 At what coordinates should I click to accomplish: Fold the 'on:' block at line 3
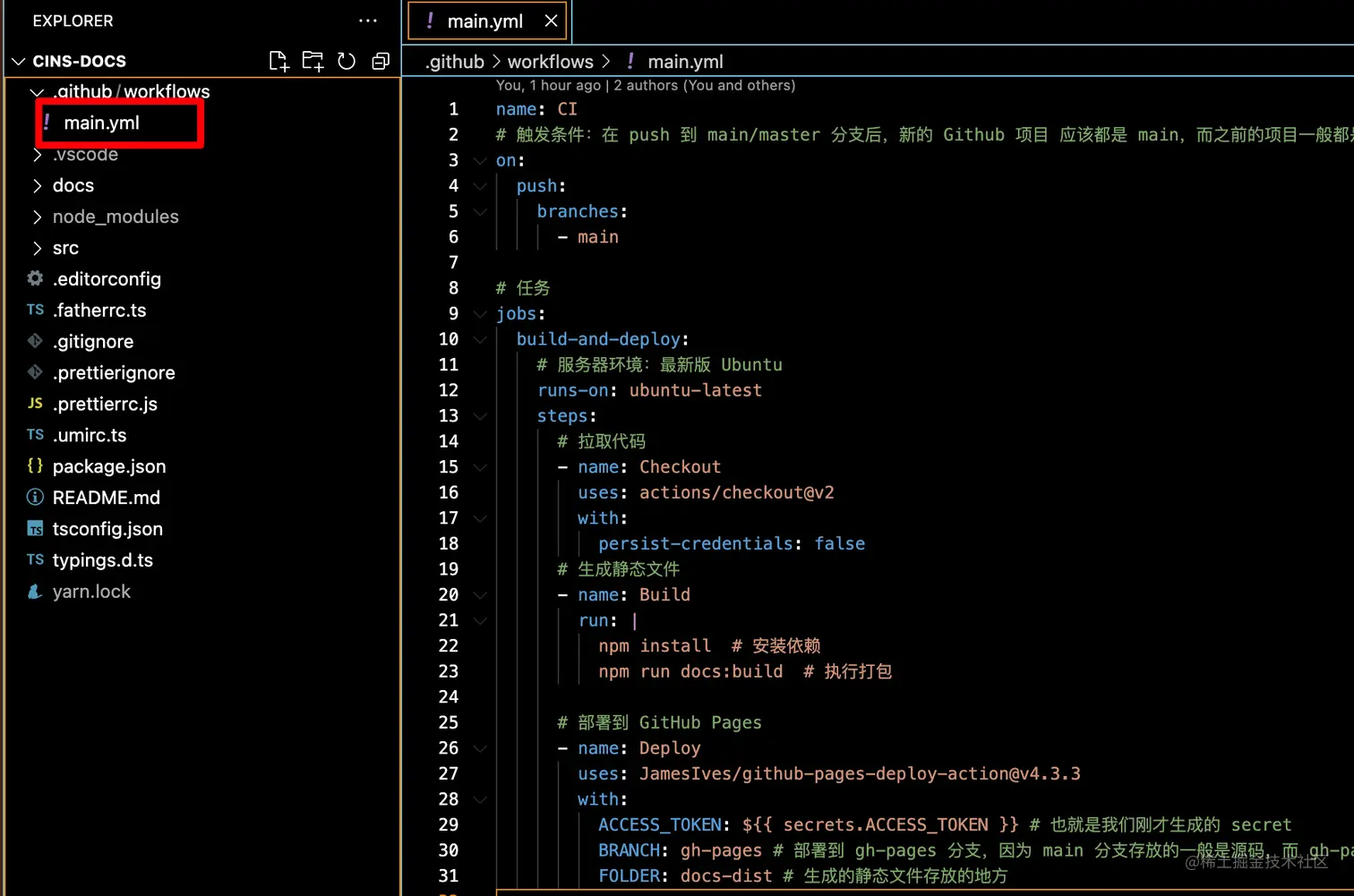pyautogui.click(x=480, y=160)
